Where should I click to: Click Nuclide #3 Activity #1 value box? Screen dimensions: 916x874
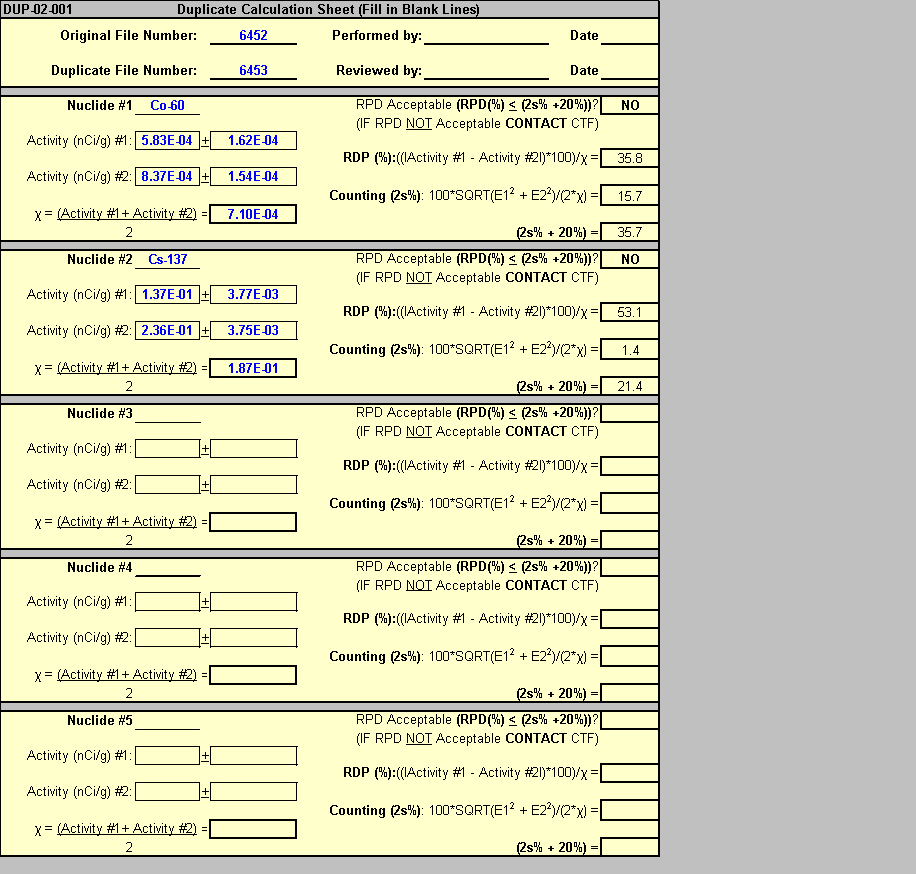coord(168,449)
